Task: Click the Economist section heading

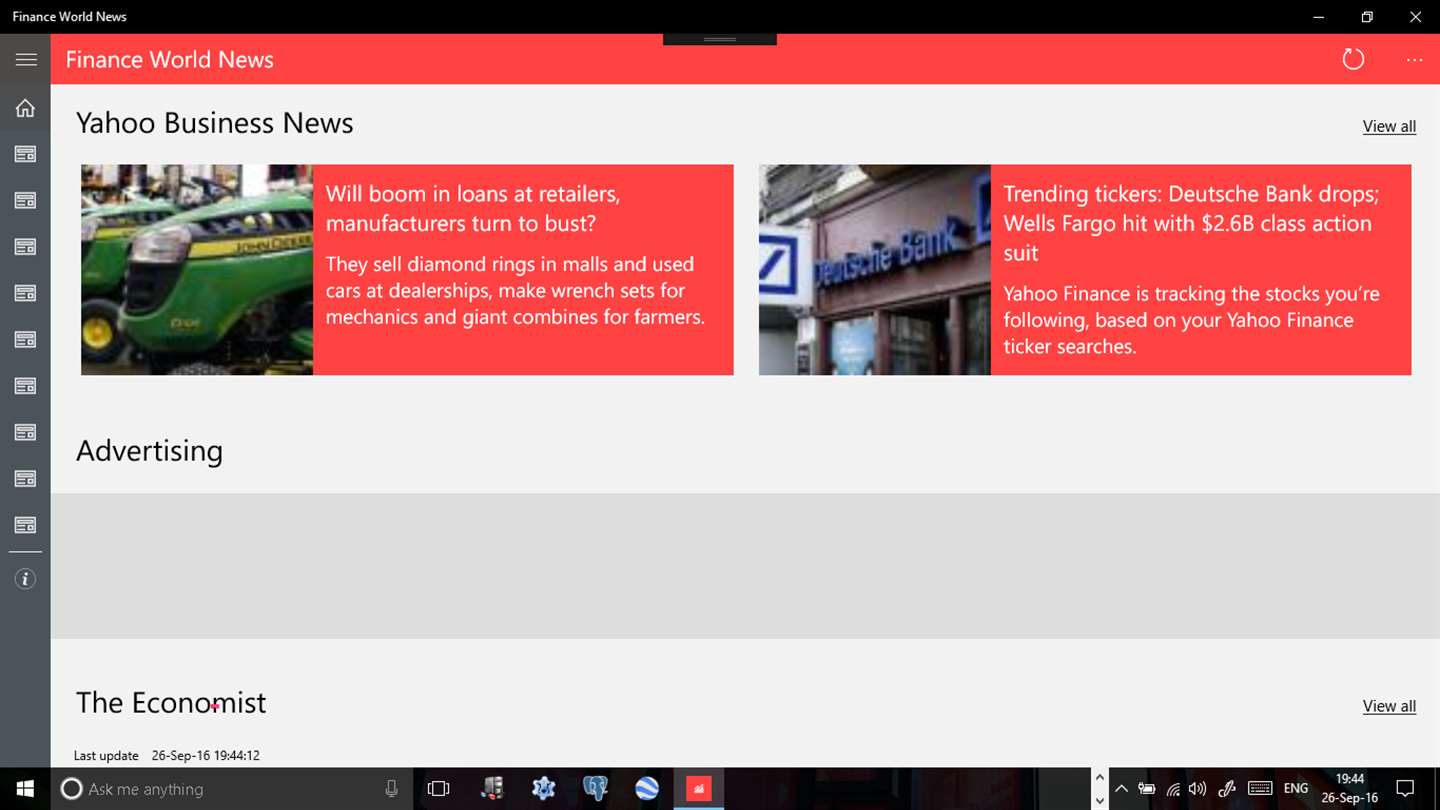Action: click(x=171, y=703)
